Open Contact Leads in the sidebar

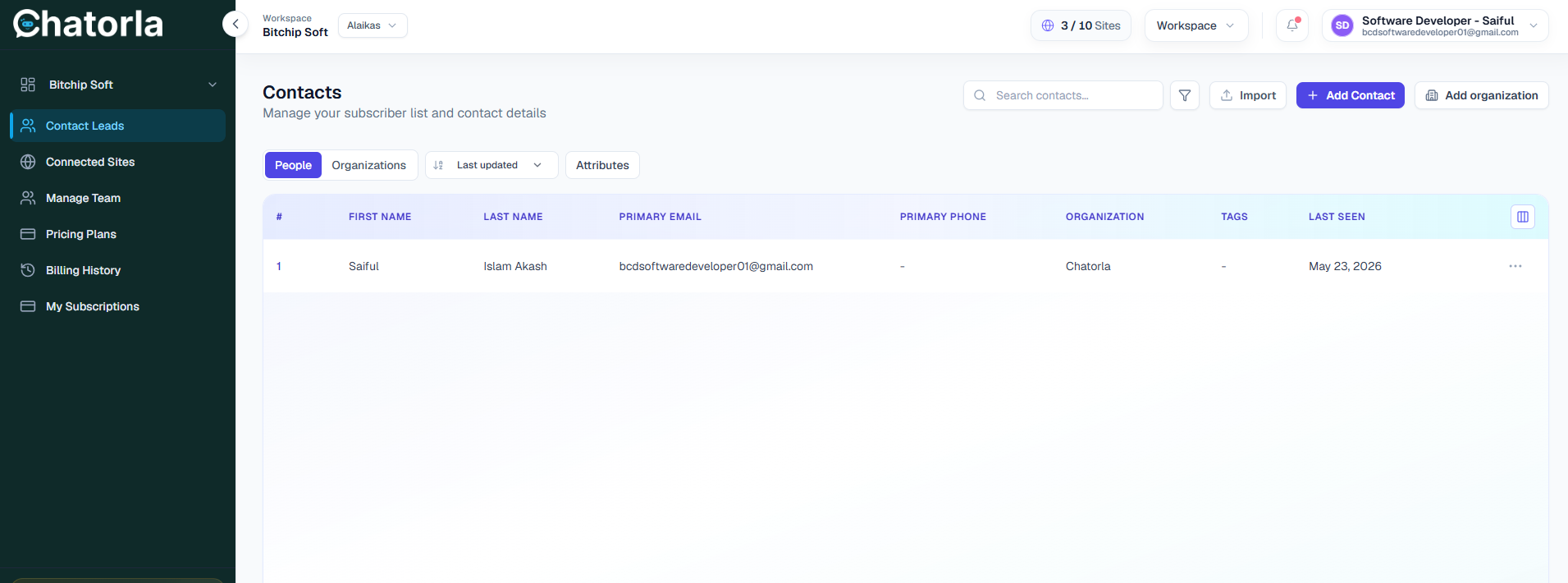[117, 126]
